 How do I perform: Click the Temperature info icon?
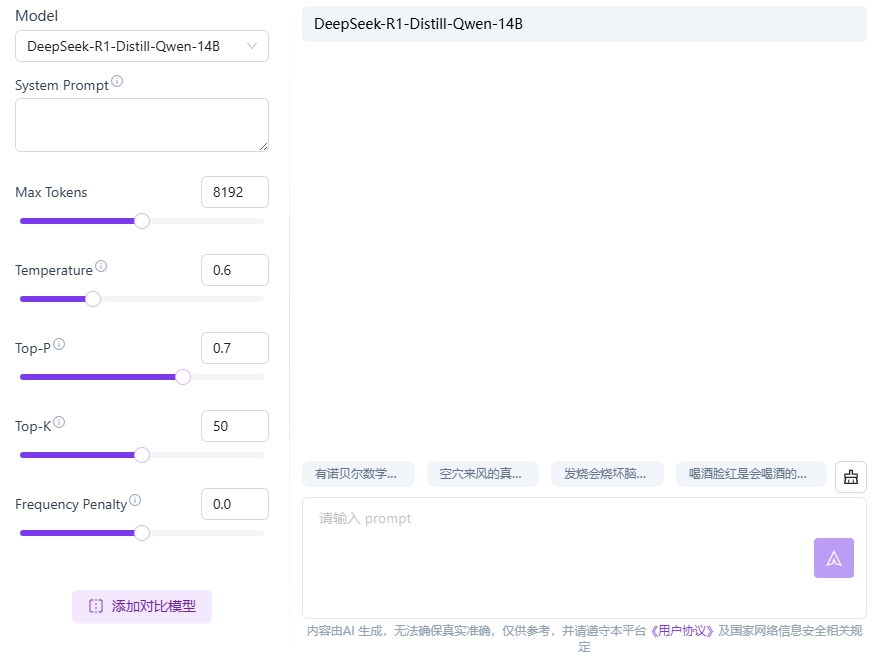101,266
